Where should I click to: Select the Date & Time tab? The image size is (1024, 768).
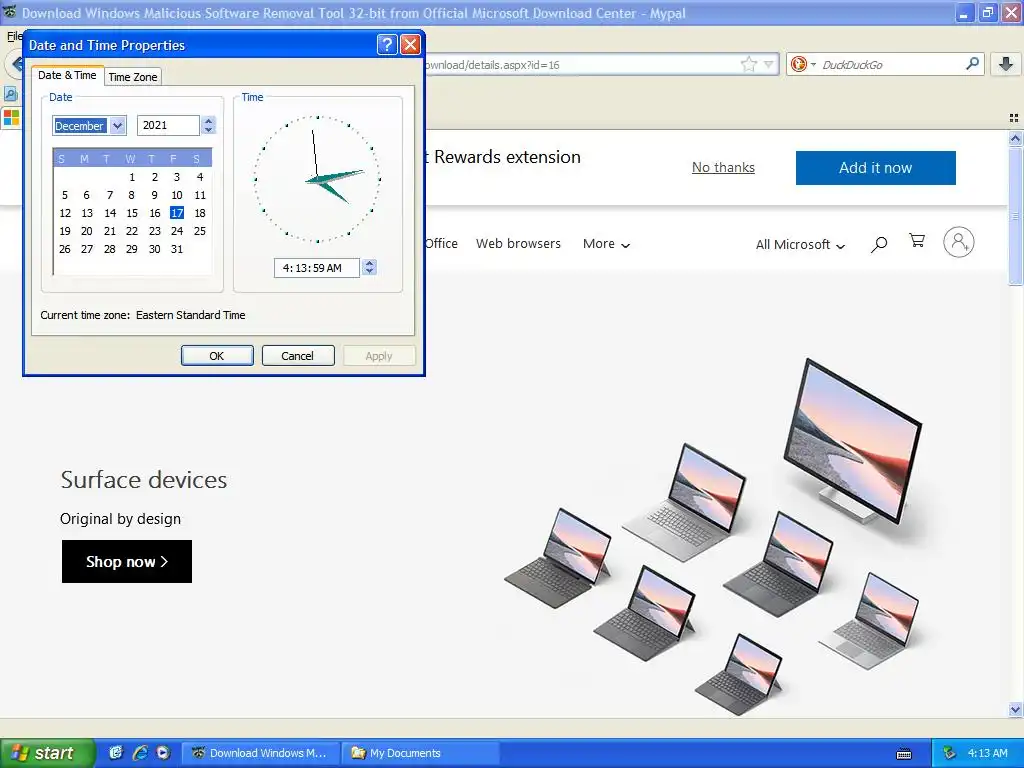[67, 75]
